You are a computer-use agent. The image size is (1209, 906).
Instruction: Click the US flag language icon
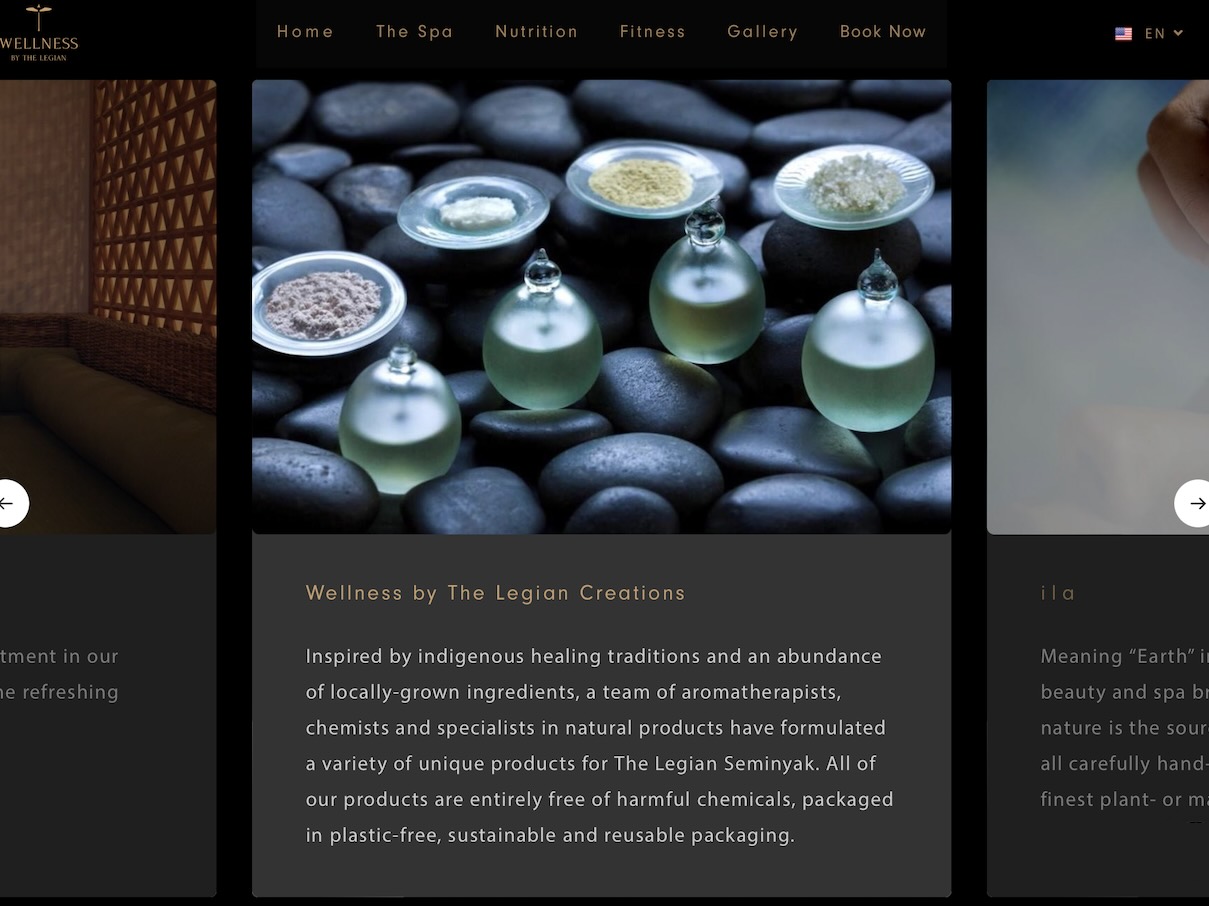point(1123,33)
